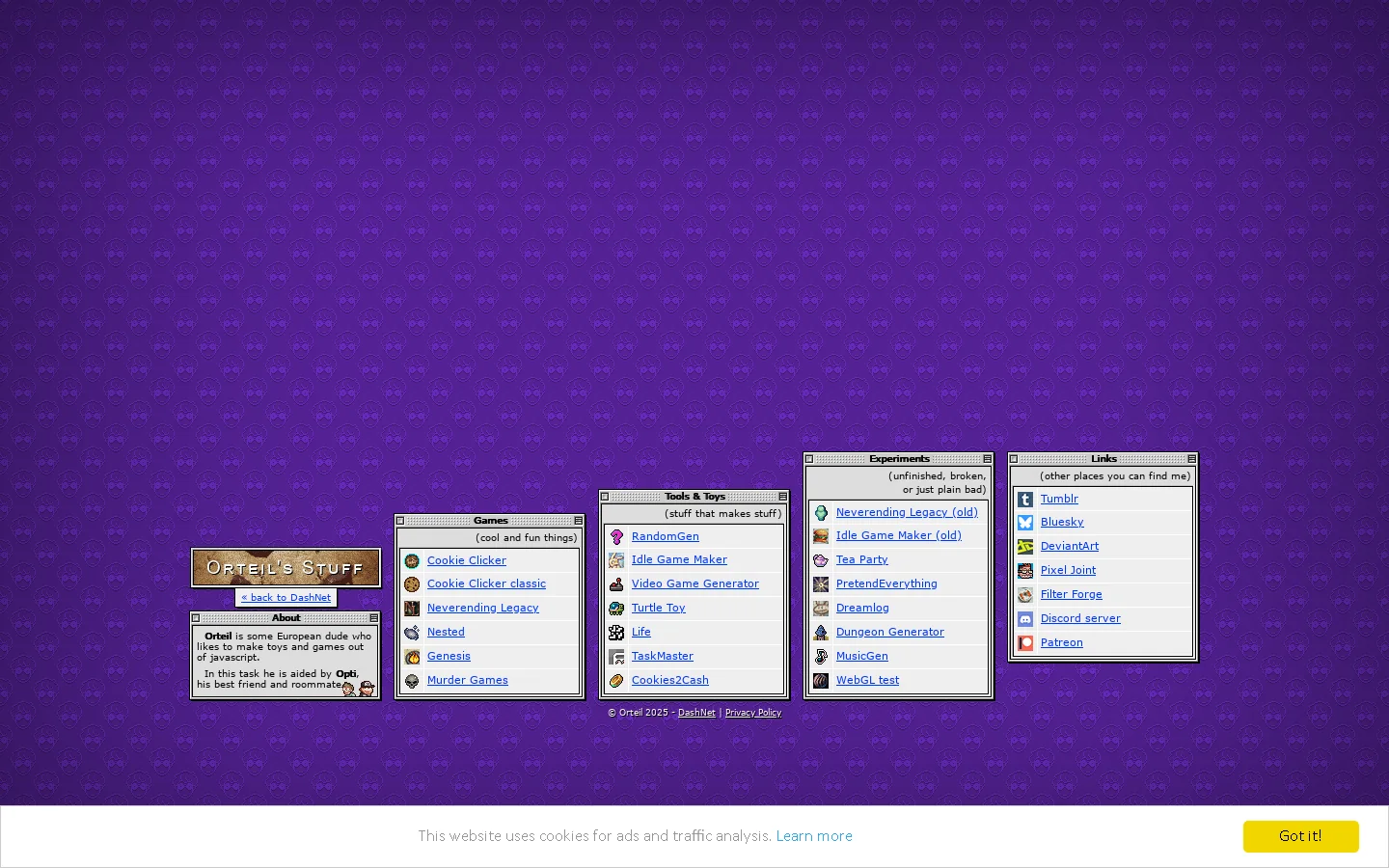Click the RandomGen icon
The image size is (1389, 868).
(616, 537)
